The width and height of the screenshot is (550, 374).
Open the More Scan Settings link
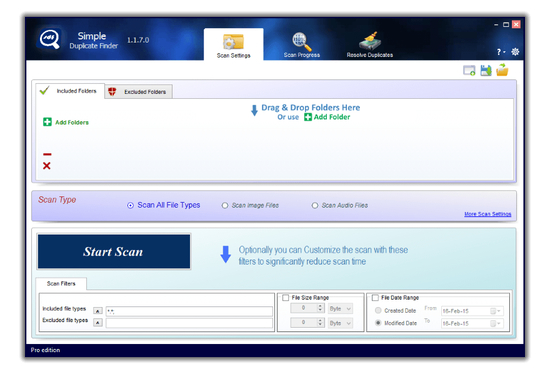(x=488, y=214)
